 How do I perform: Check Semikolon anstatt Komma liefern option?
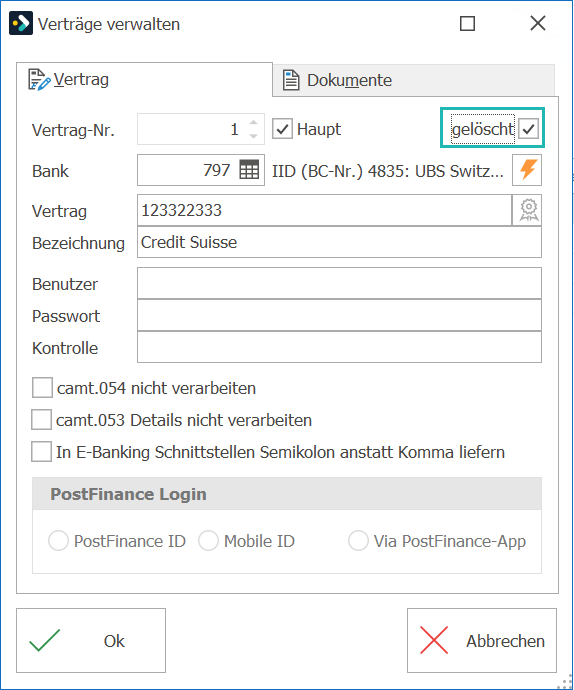click(x=41, y=451)
